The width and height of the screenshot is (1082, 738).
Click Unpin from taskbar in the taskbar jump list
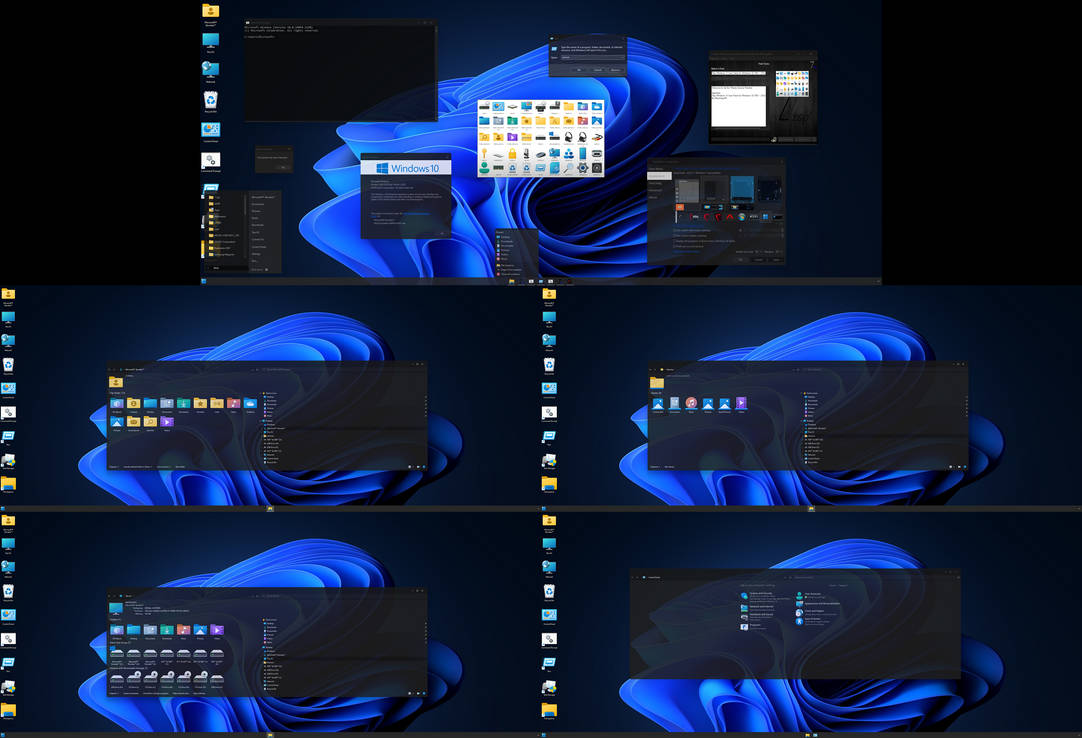512,269
